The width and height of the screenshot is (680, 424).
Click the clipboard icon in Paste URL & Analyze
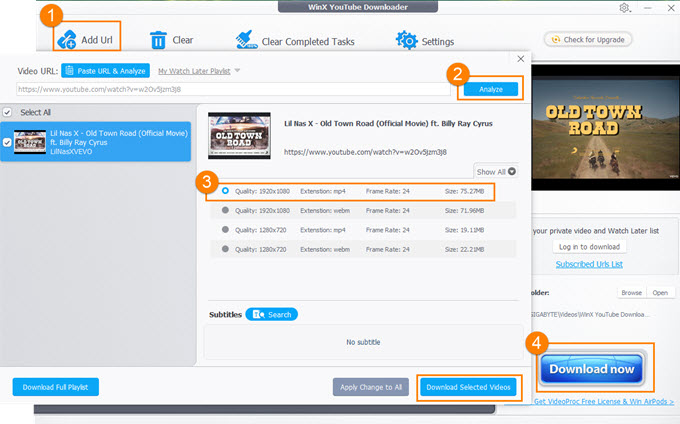point(69,71)
